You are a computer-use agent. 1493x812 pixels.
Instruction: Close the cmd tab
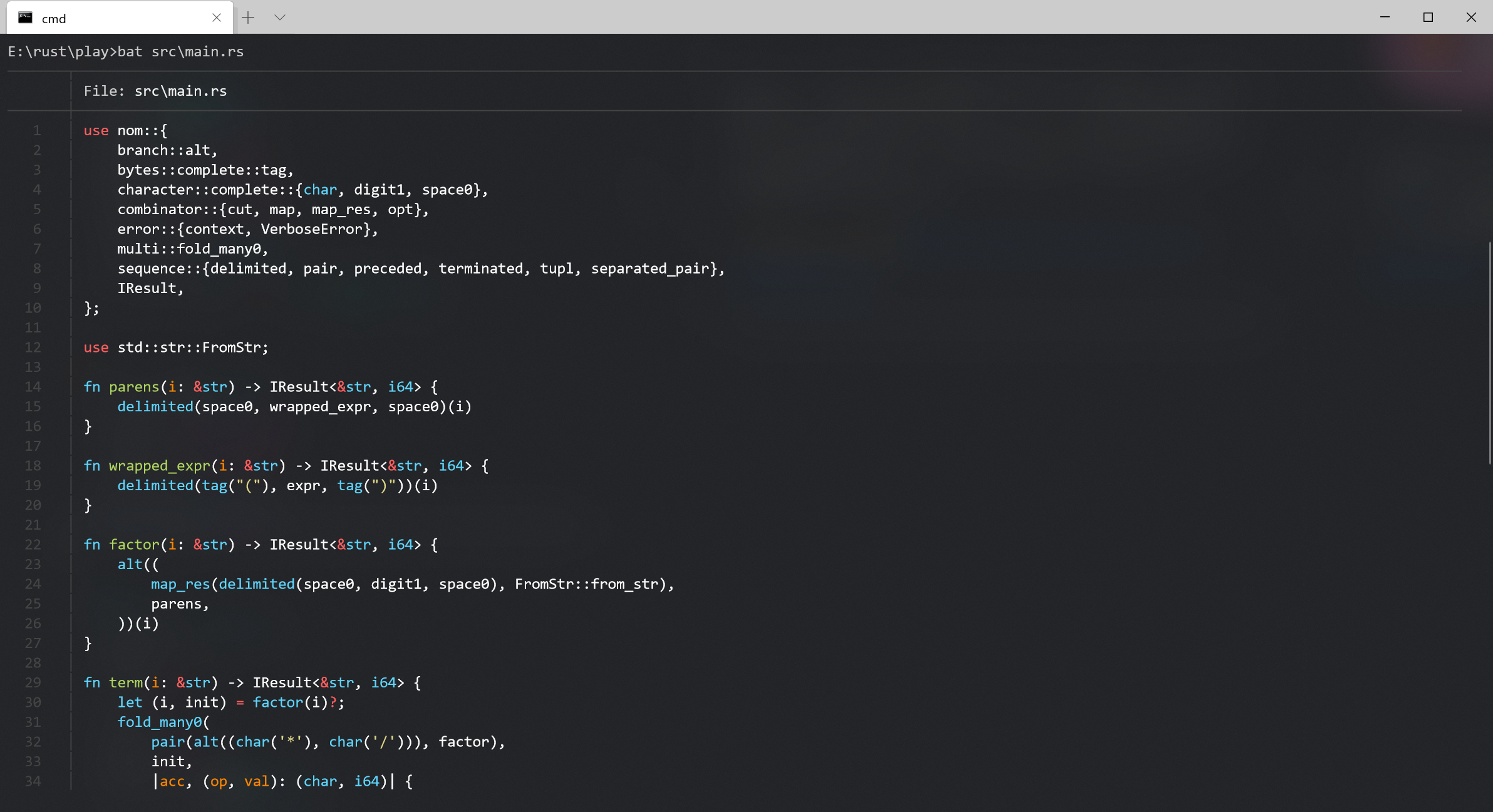[217, 18]
